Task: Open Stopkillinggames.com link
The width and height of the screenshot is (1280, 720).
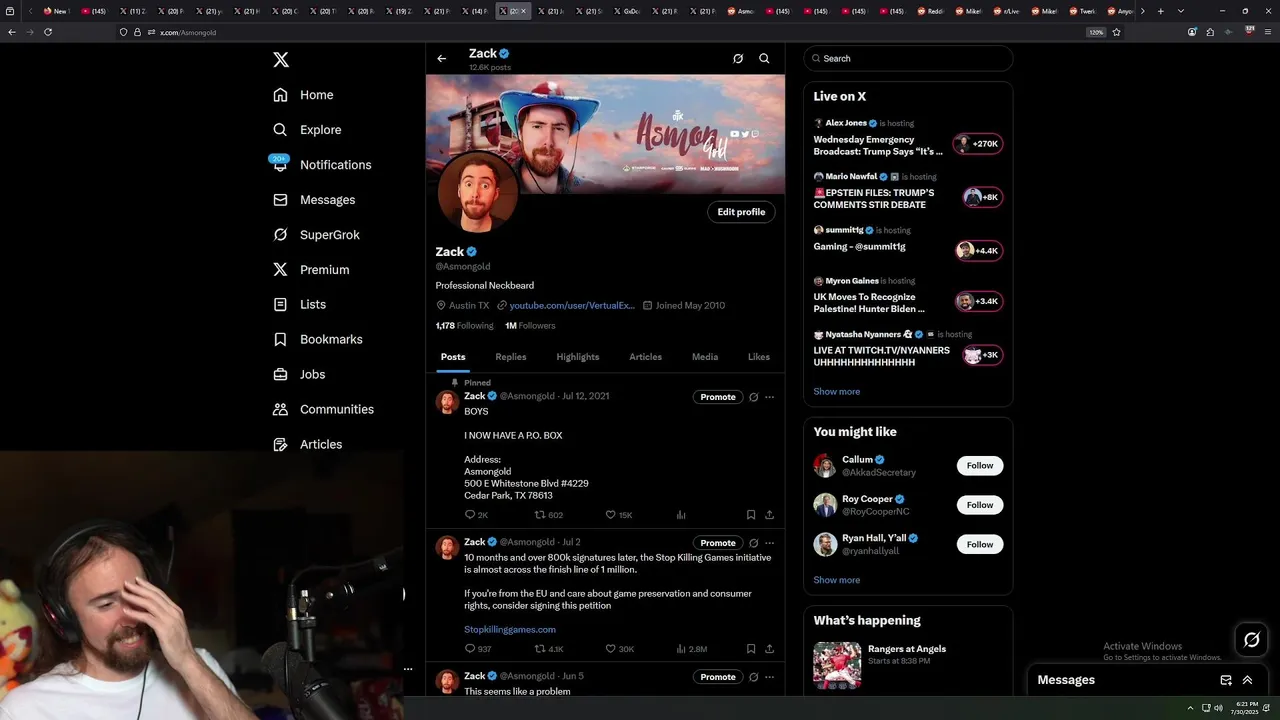Action: [x=510, y=630]
